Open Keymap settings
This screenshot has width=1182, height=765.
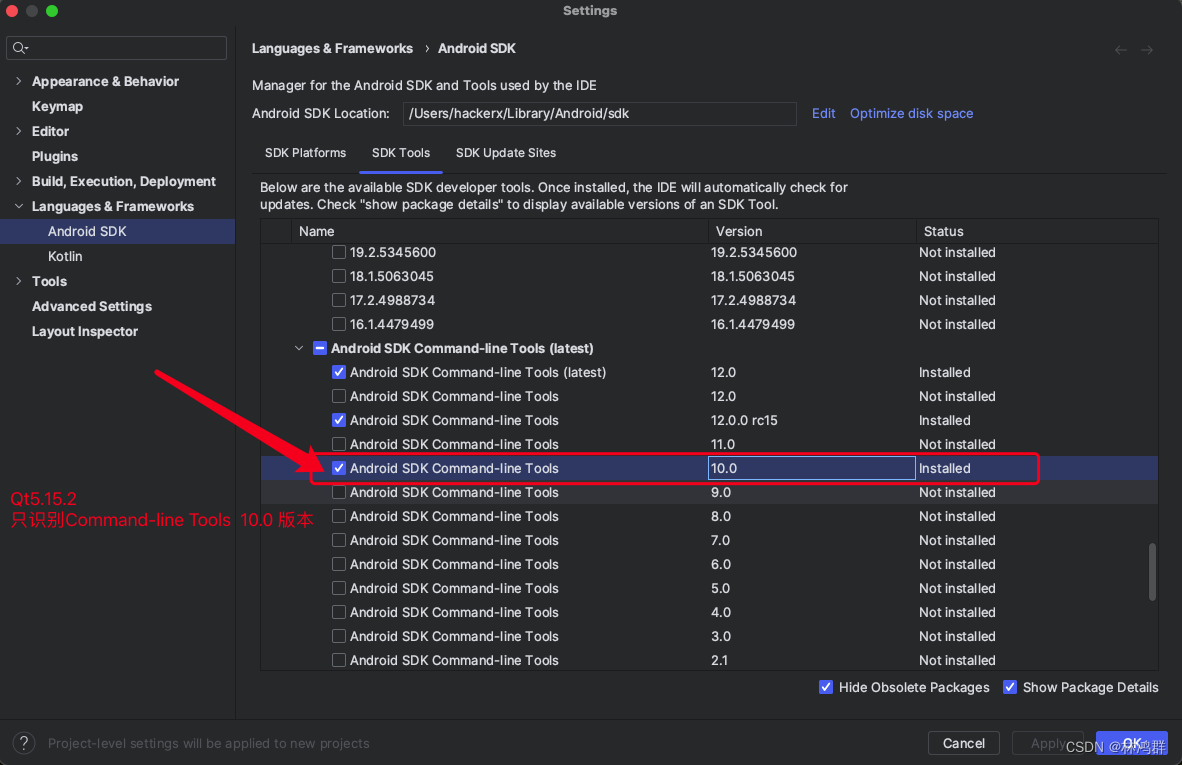pos(57,106)
